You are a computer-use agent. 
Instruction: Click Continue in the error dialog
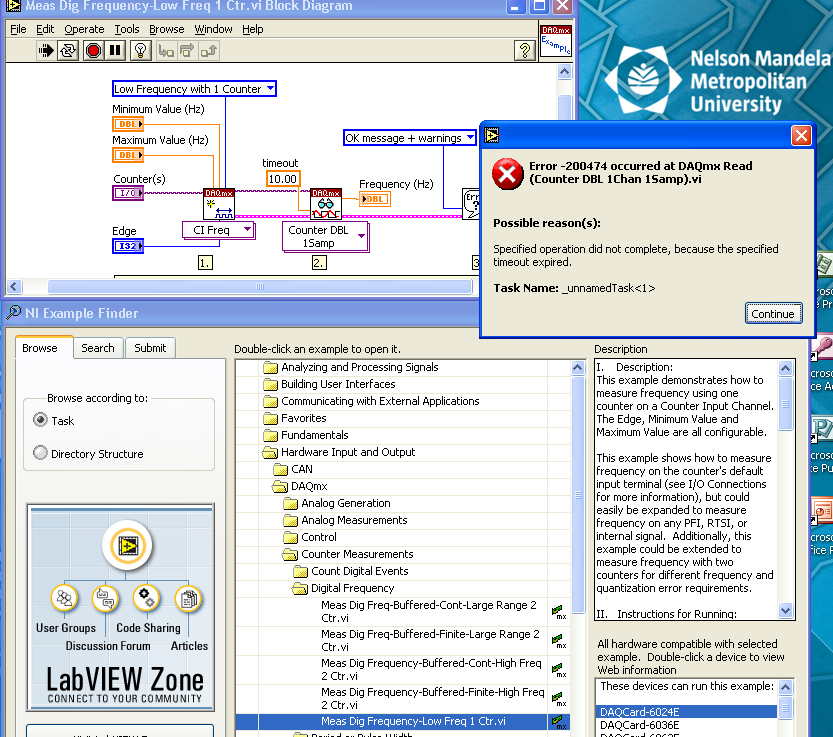click(x=772, y=314)
